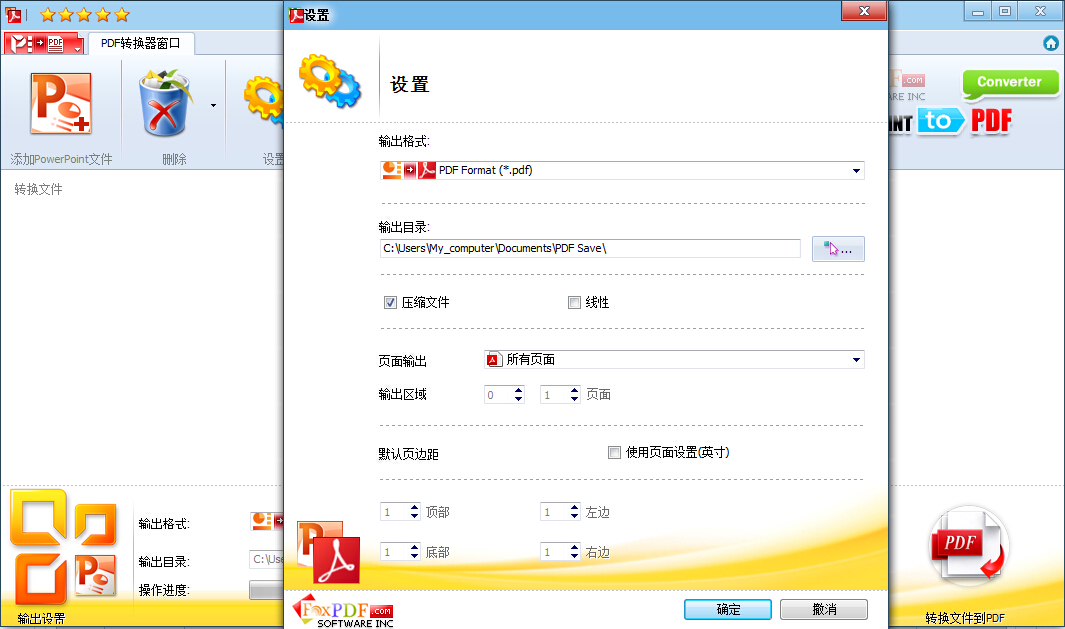The height and width of the screenshot is (629, 1065).
Task: Cancel the dialog with the 撤销 button
Action: click(823, 609)
